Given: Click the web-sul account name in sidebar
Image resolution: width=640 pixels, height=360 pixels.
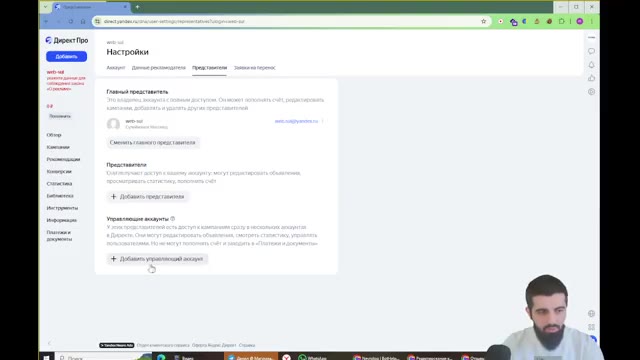Looking at the screenshot, I should (56, 72).
